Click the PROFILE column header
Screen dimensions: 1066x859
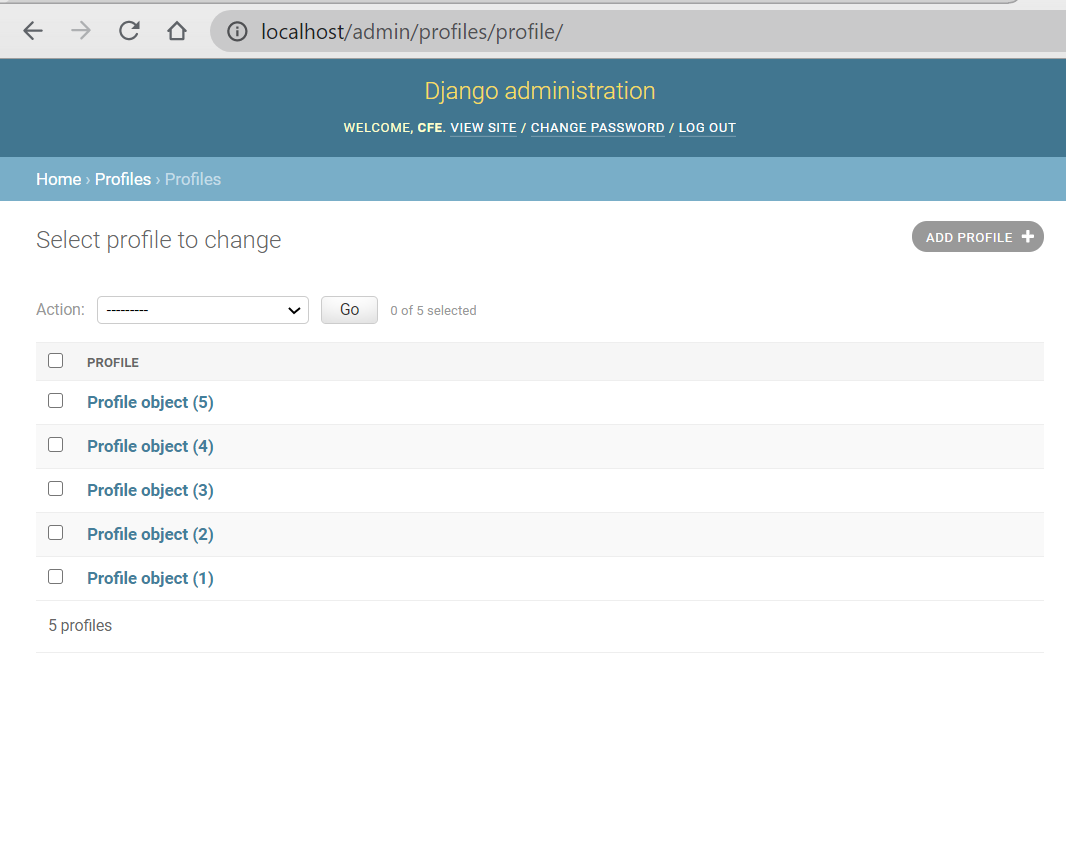(113, 363)
